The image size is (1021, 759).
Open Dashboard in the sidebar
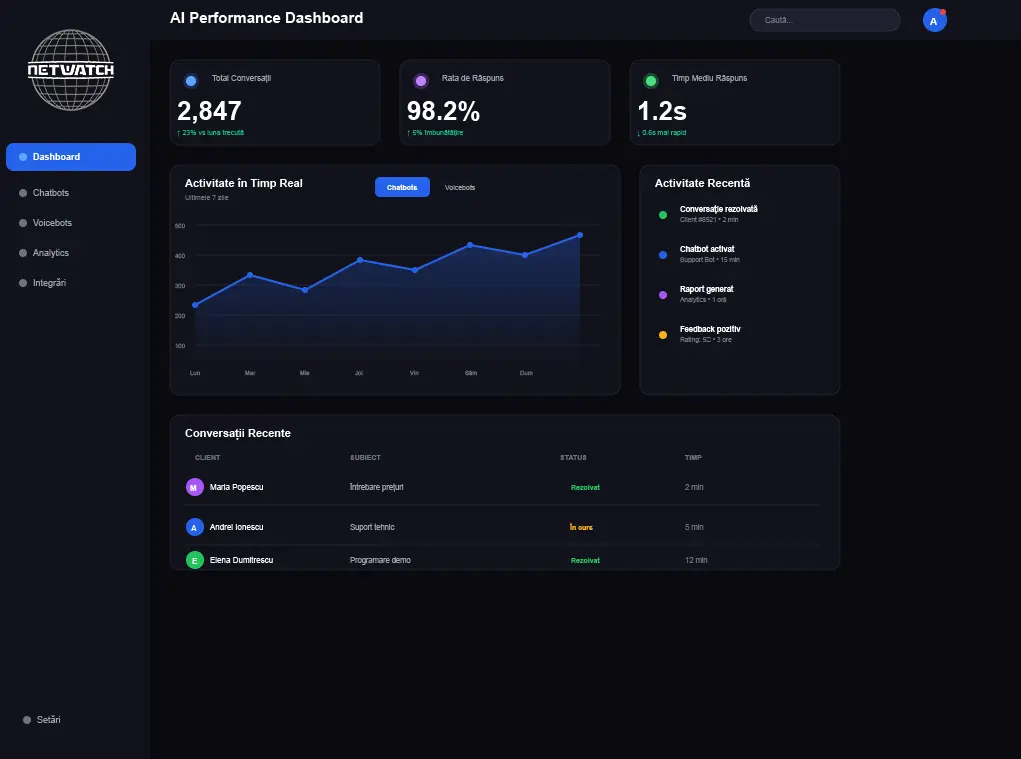71,157
